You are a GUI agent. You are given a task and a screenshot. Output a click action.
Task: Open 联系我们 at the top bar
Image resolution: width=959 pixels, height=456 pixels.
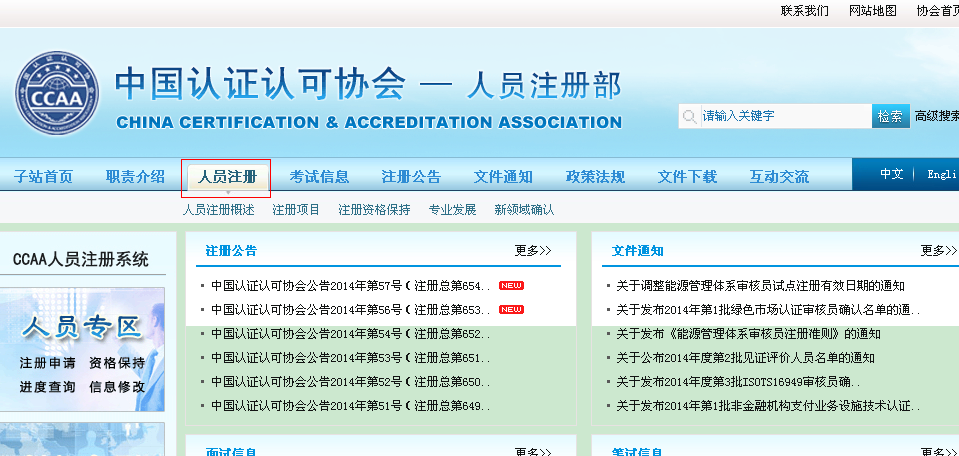pyautogui.click(x=805, y=11)
